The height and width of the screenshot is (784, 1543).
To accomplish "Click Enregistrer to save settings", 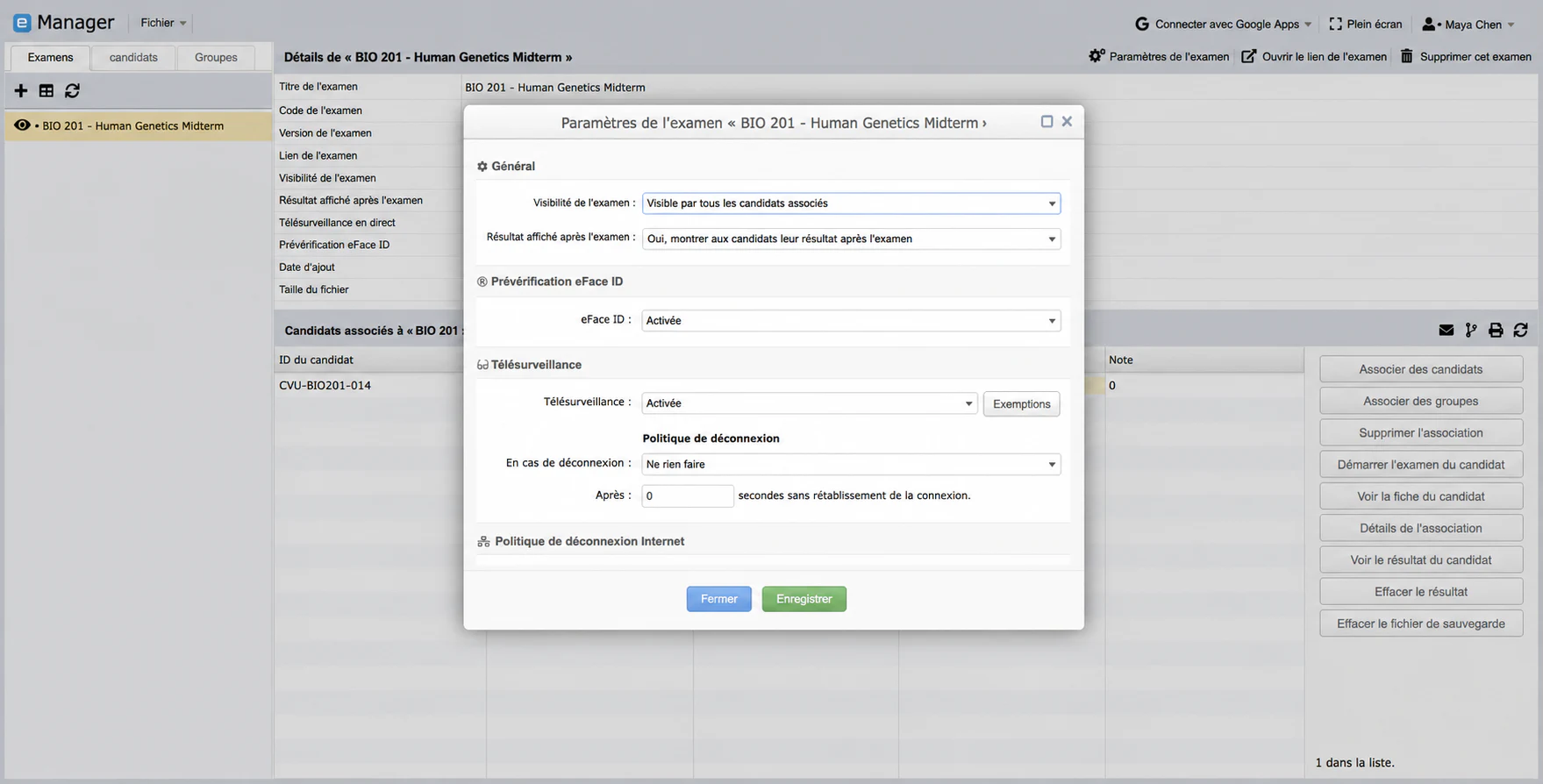I will point(804,599).
